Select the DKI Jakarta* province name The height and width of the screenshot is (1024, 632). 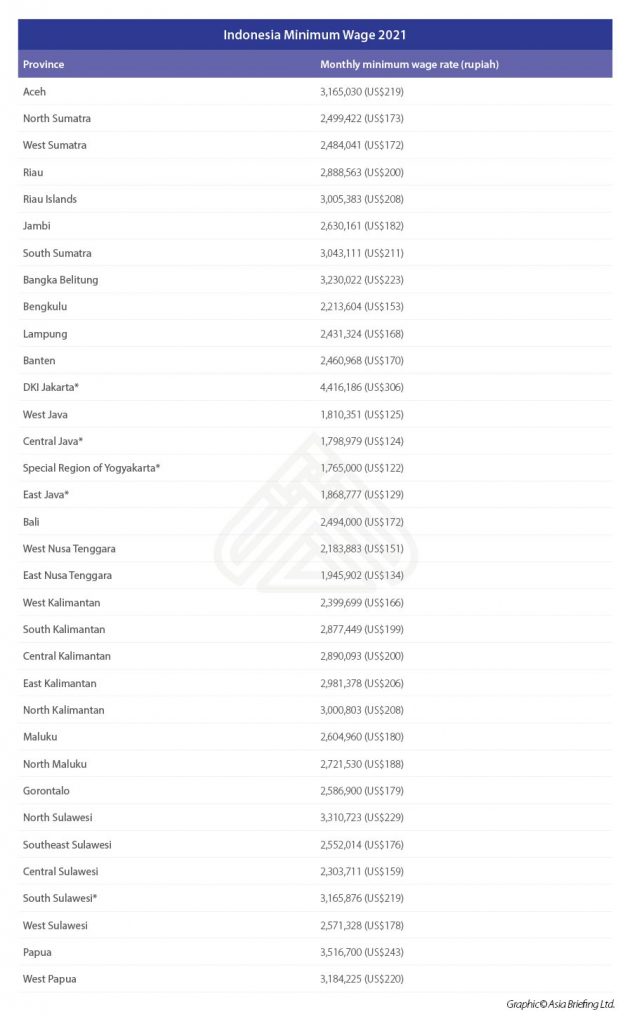point(50,387)
